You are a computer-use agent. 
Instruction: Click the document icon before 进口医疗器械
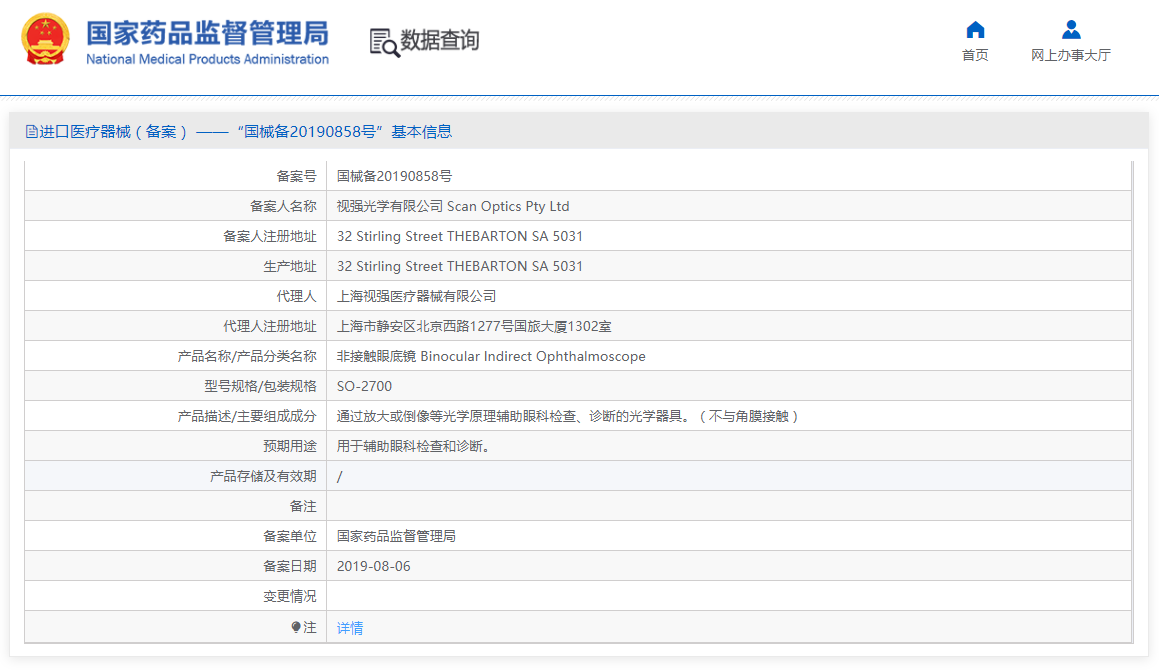(31, 132)
